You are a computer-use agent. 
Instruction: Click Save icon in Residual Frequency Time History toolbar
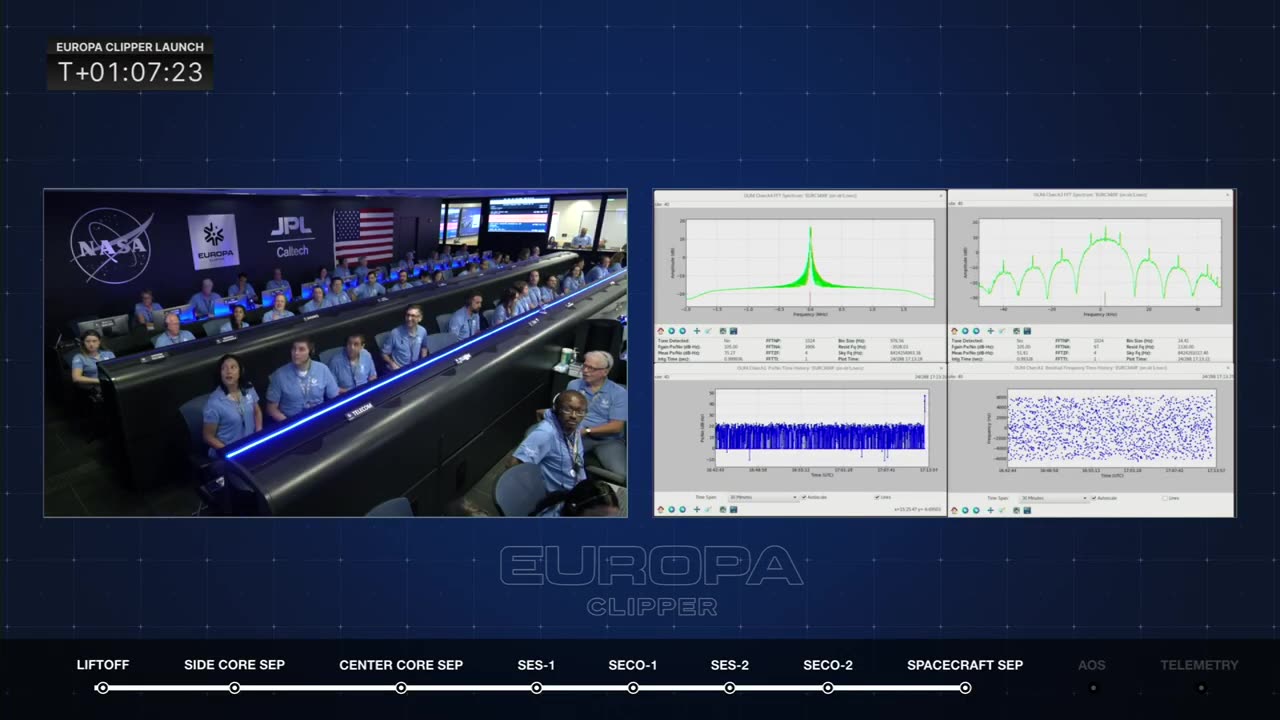pos(1027,510)
